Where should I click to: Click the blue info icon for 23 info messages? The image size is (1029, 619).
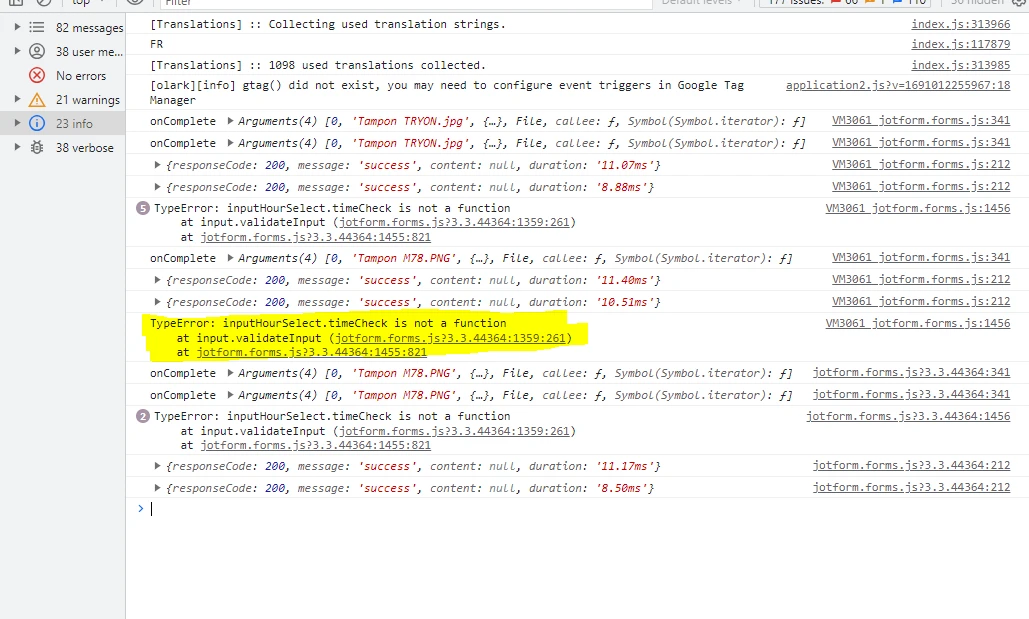tap(36, 123)
